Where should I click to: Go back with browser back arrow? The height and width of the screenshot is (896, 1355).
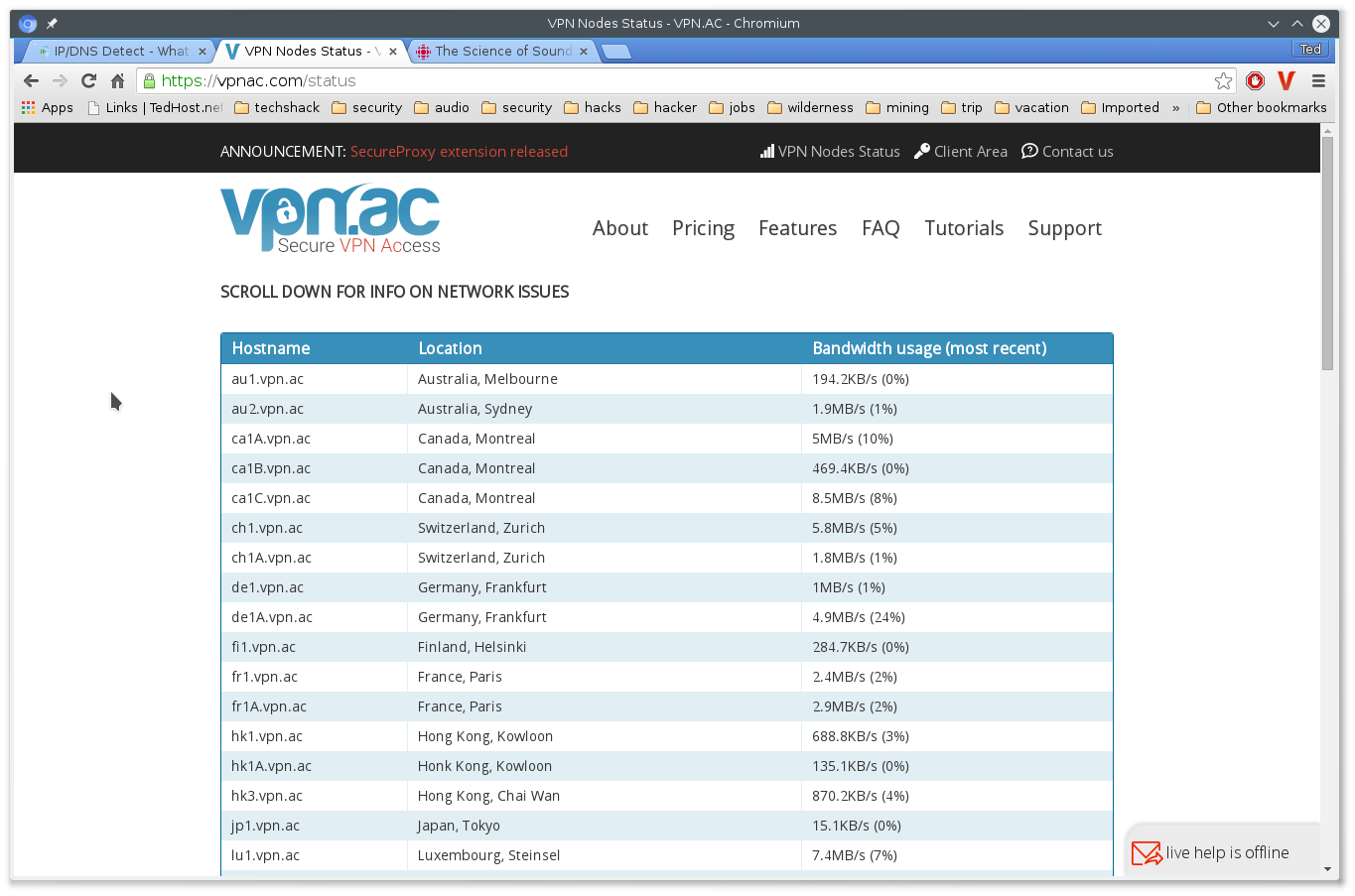31,81
